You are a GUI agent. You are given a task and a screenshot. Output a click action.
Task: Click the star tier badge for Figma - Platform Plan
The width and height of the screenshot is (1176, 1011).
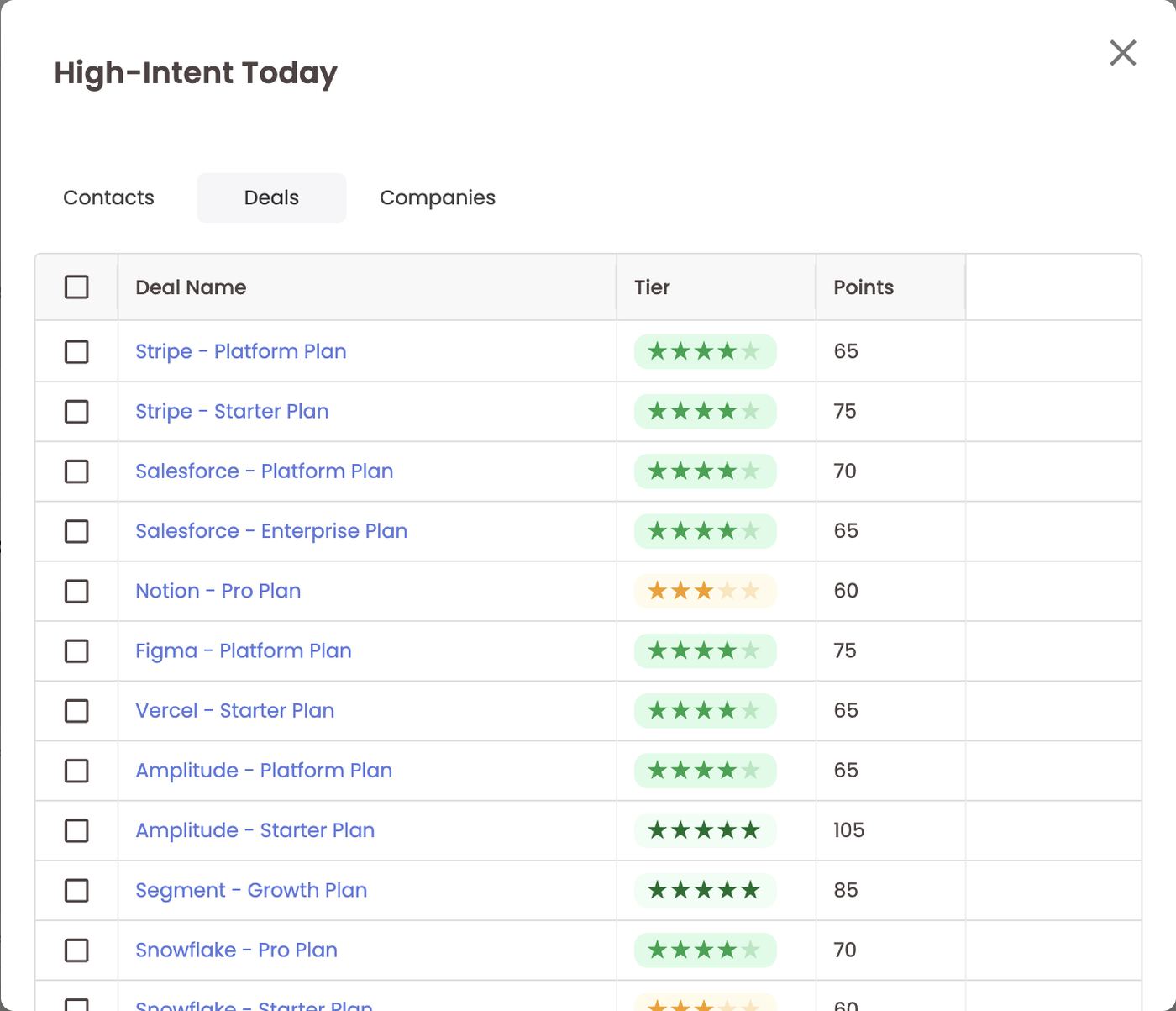click(706, 651)
